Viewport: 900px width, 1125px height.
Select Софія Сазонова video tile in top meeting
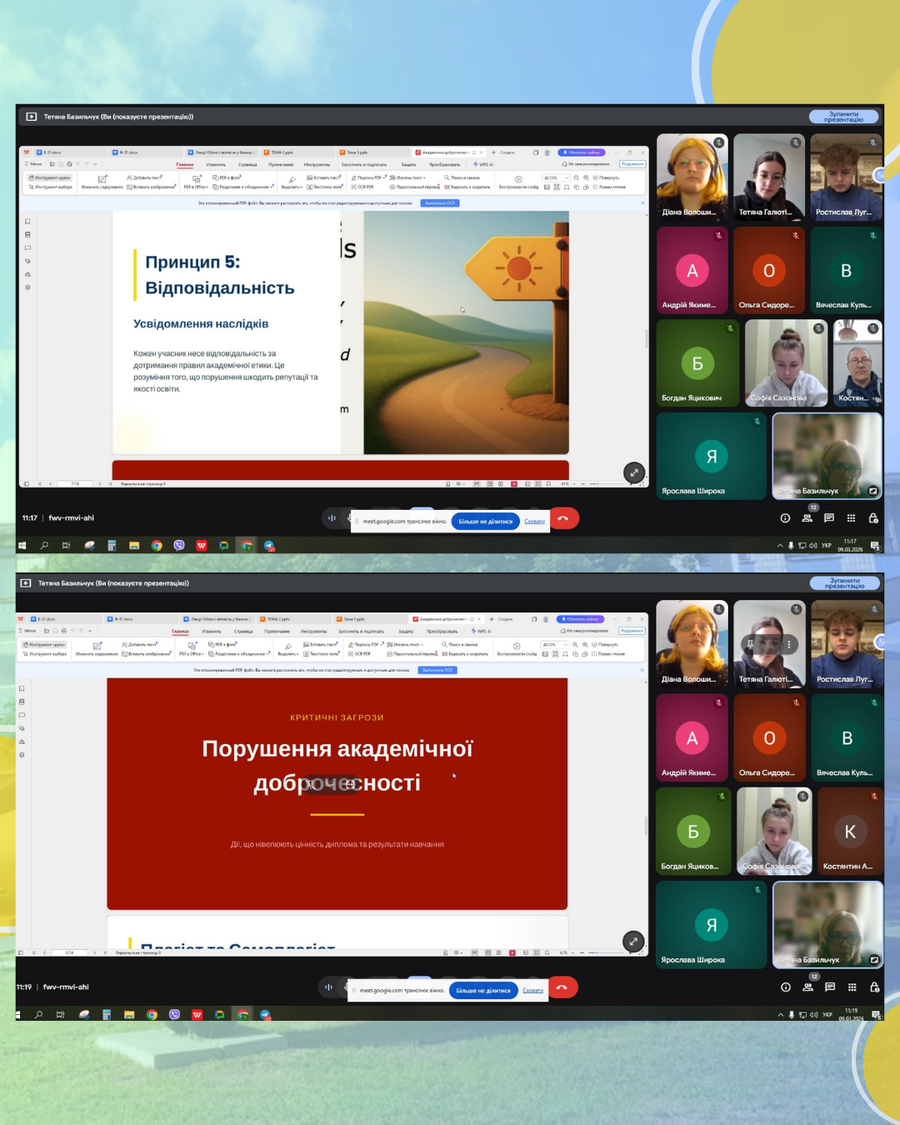tap(786, 363)
